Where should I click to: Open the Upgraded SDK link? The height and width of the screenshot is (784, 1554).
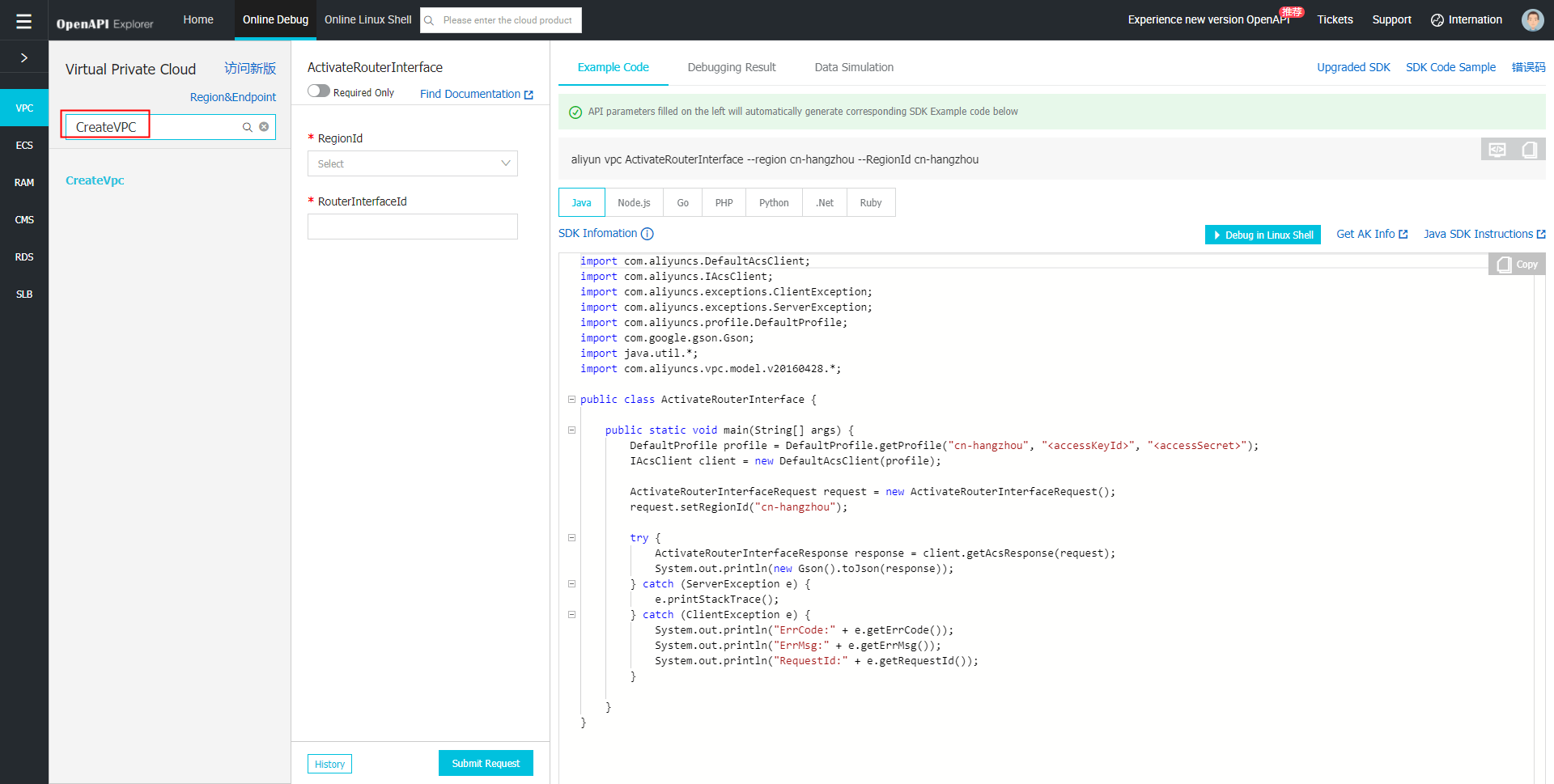click(x=1353, y=67)
